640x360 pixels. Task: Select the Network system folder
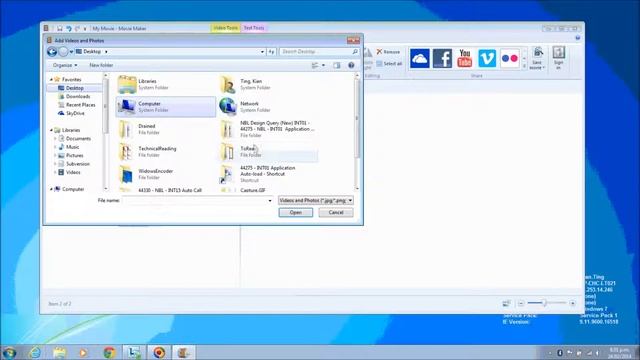[267, 107]
